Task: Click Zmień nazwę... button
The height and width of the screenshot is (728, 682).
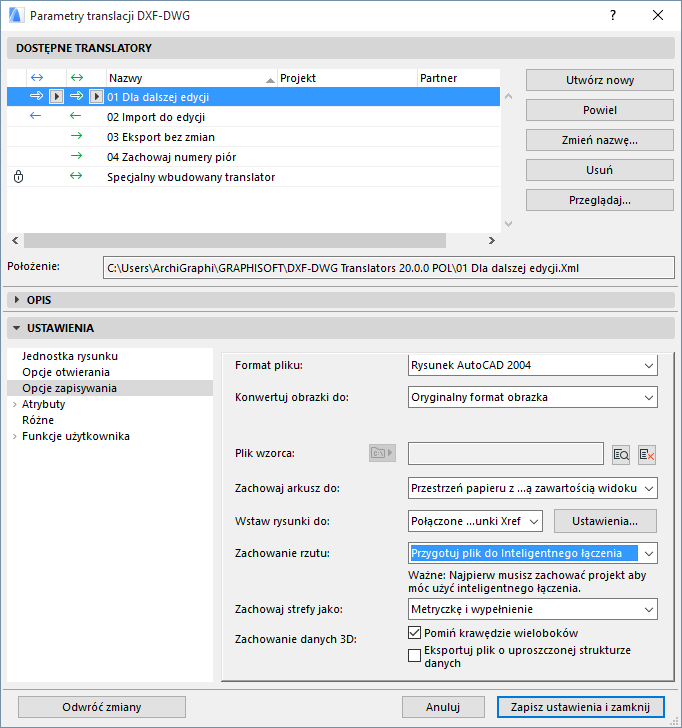Action: [x=599, y=140]
